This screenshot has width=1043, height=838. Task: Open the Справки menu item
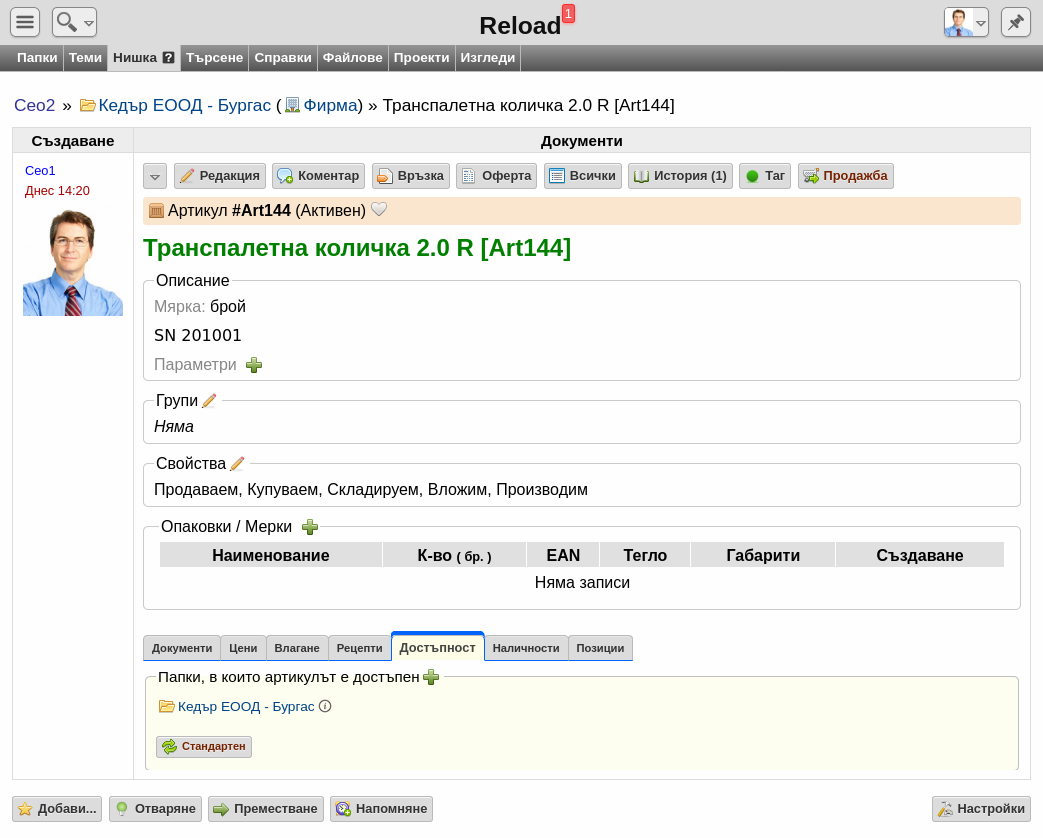(x=283, y=58)
